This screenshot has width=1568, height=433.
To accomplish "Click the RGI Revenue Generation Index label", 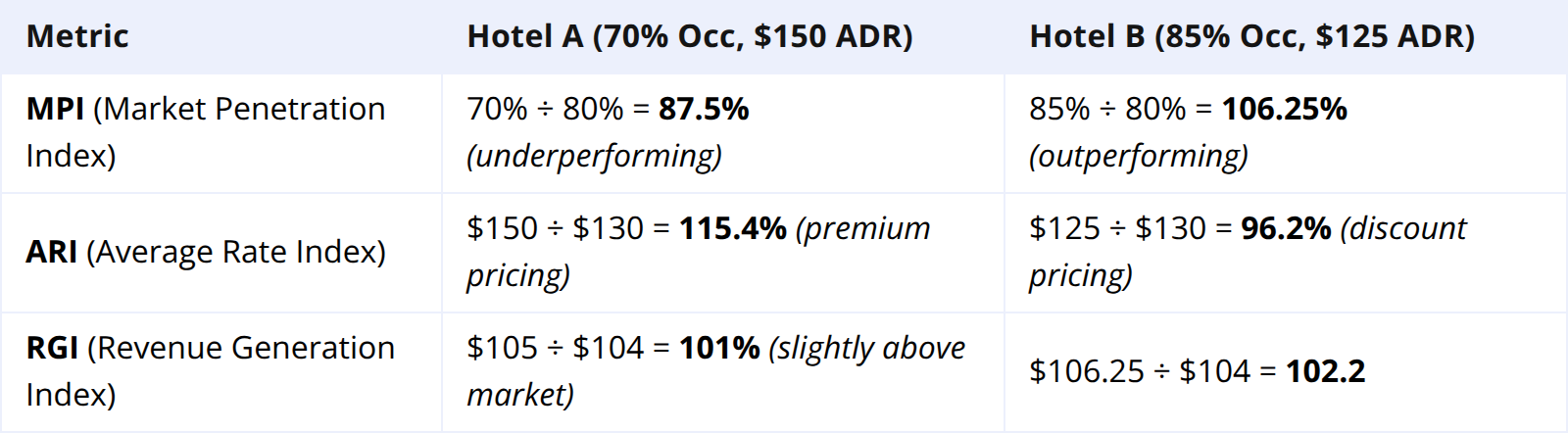I will (x=211, y=371).
